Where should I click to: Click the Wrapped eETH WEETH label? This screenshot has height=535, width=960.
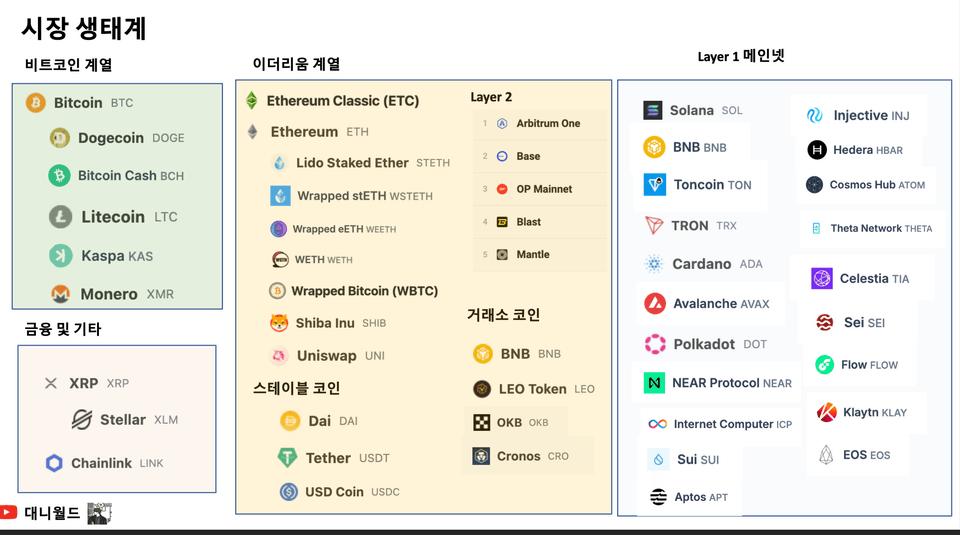click(344, 229)
